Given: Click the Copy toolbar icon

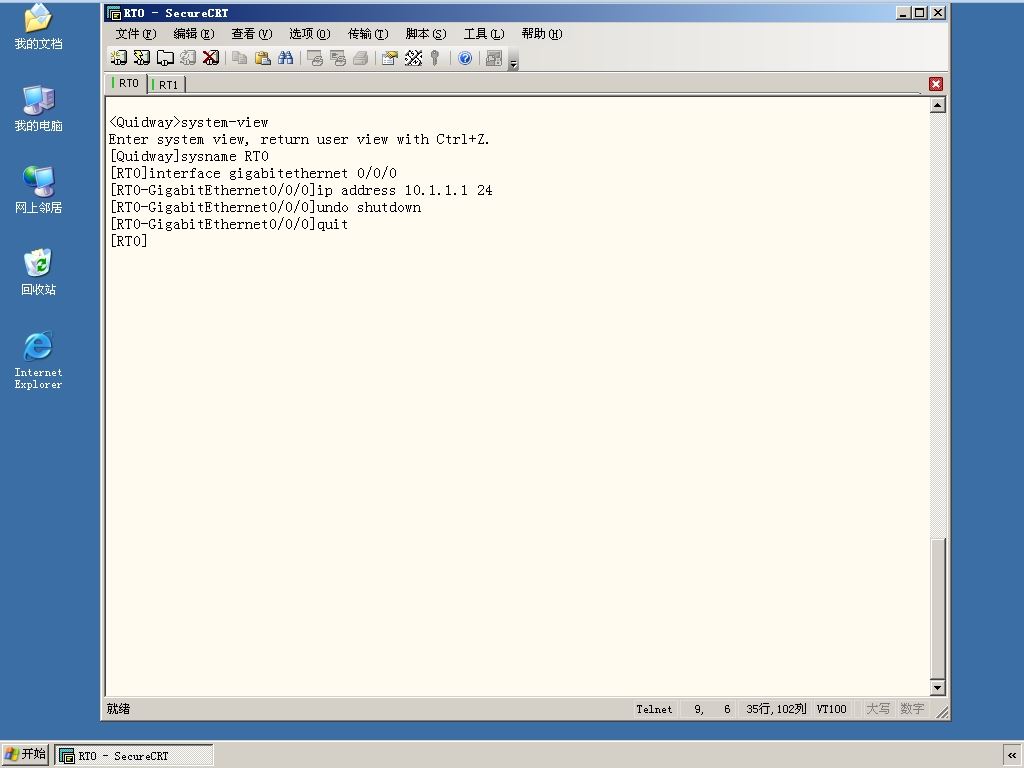Looking at the screenshot, I should (240, 58).
